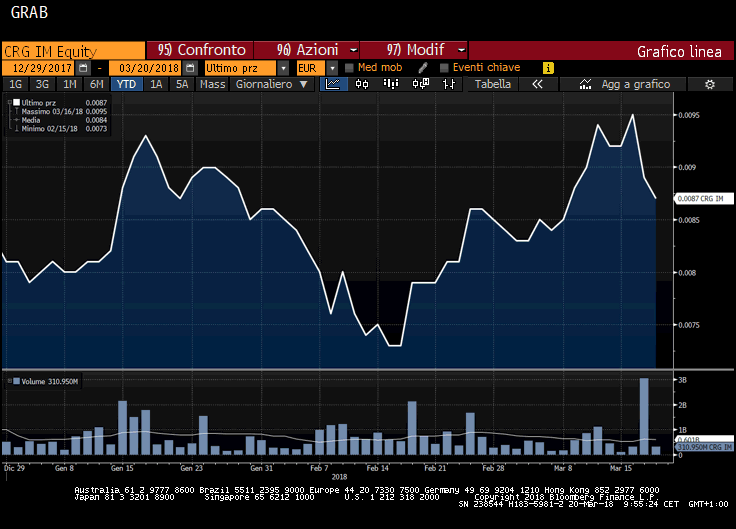Select the 1M time range tab
736x529 pixels.
click(69, 84)
